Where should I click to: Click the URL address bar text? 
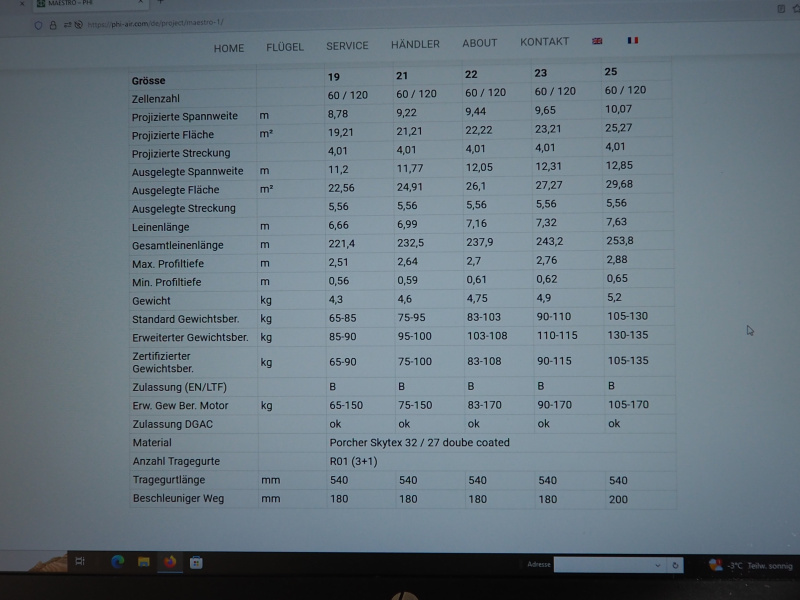[156, 23]
